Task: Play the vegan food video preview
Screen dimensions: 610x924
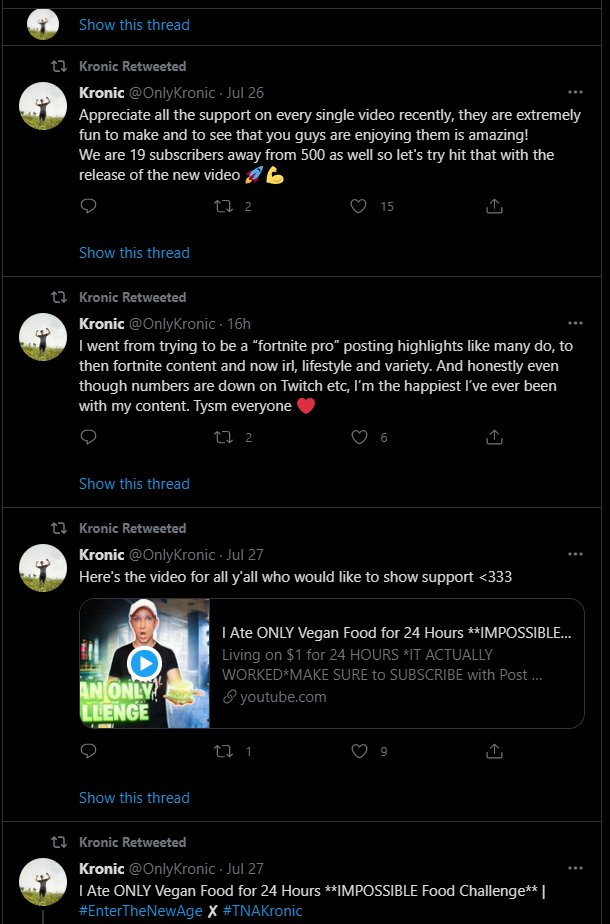Action: [145, 663]
